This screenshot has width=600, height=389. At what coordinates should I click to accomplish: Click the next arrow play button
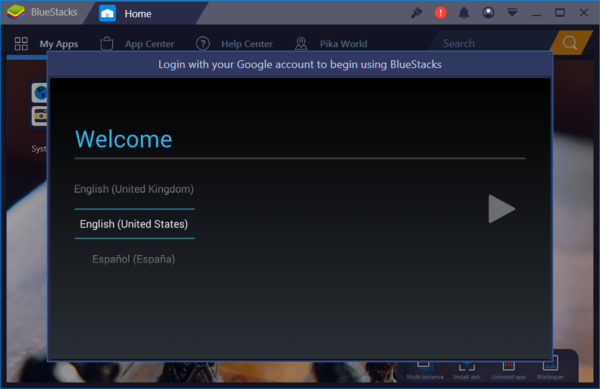[x=501, y=209]
